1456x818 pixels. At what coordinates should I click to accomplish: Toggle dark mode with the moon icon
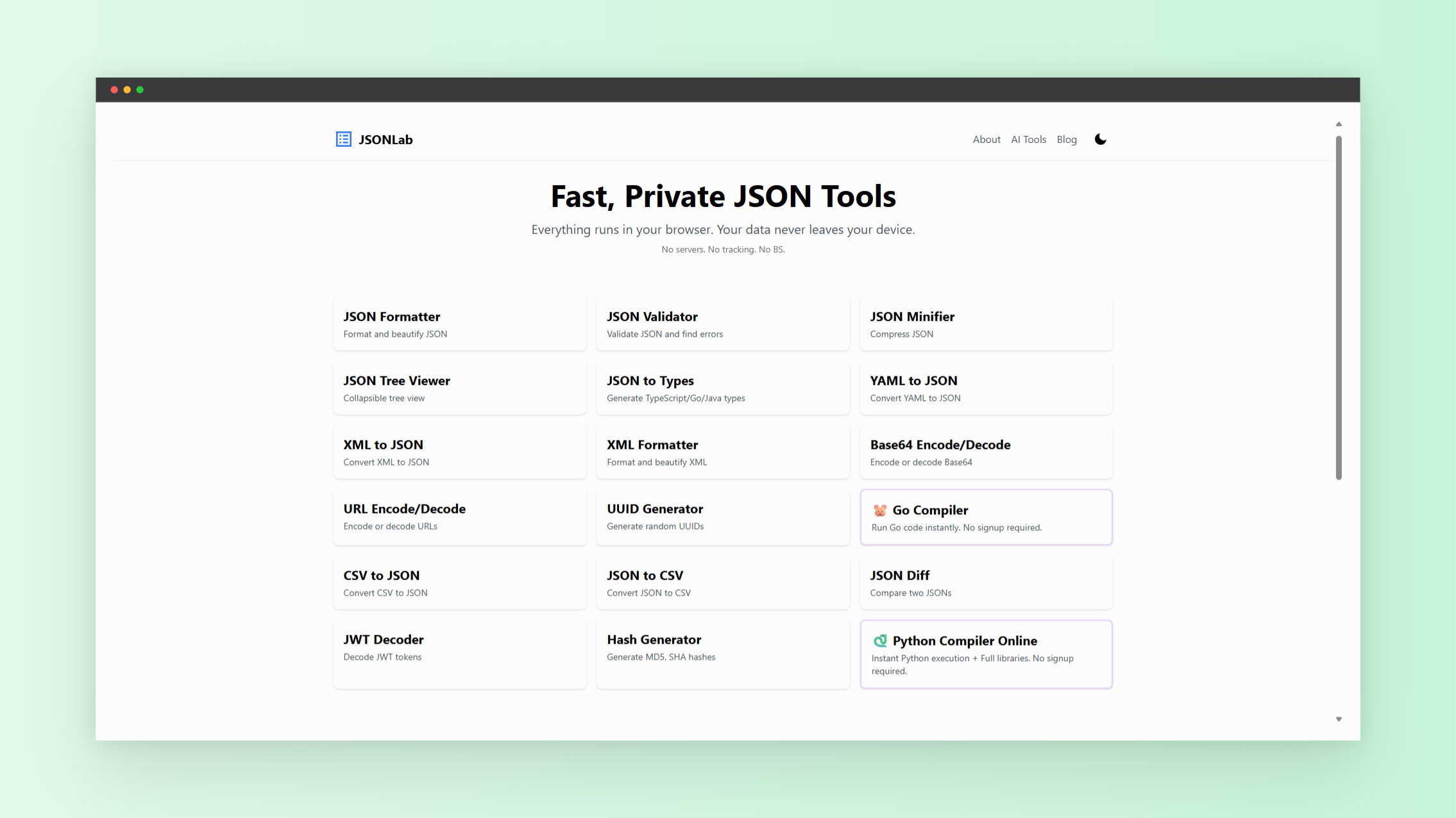pyautogui.click(x=1101, y=139)
